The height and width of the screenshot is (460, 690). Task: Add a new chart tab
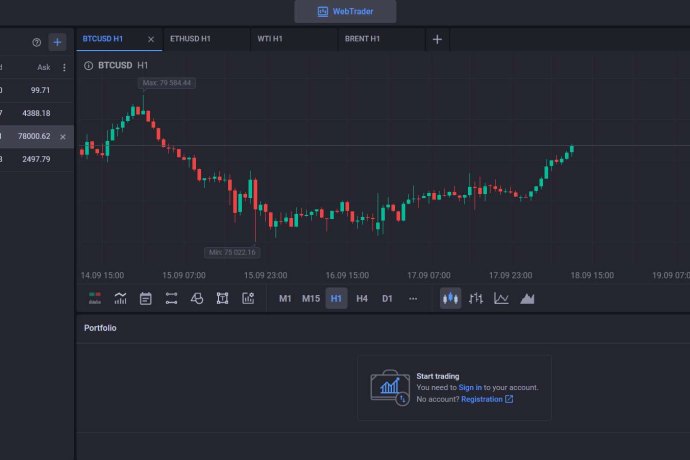click(x=437, y=40)
